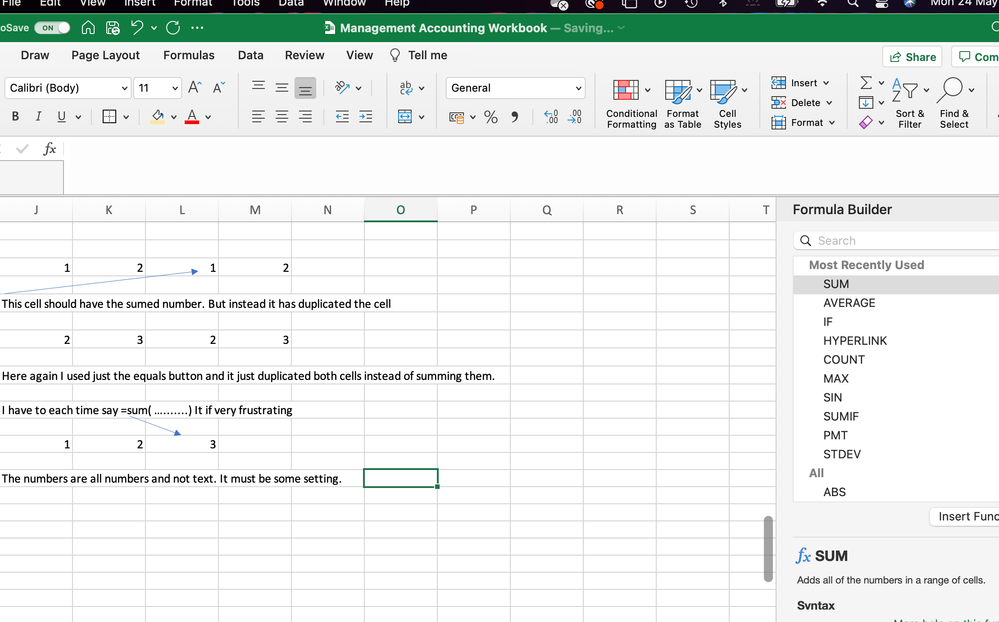Click the text orientation icon

(x=343, y=87)
